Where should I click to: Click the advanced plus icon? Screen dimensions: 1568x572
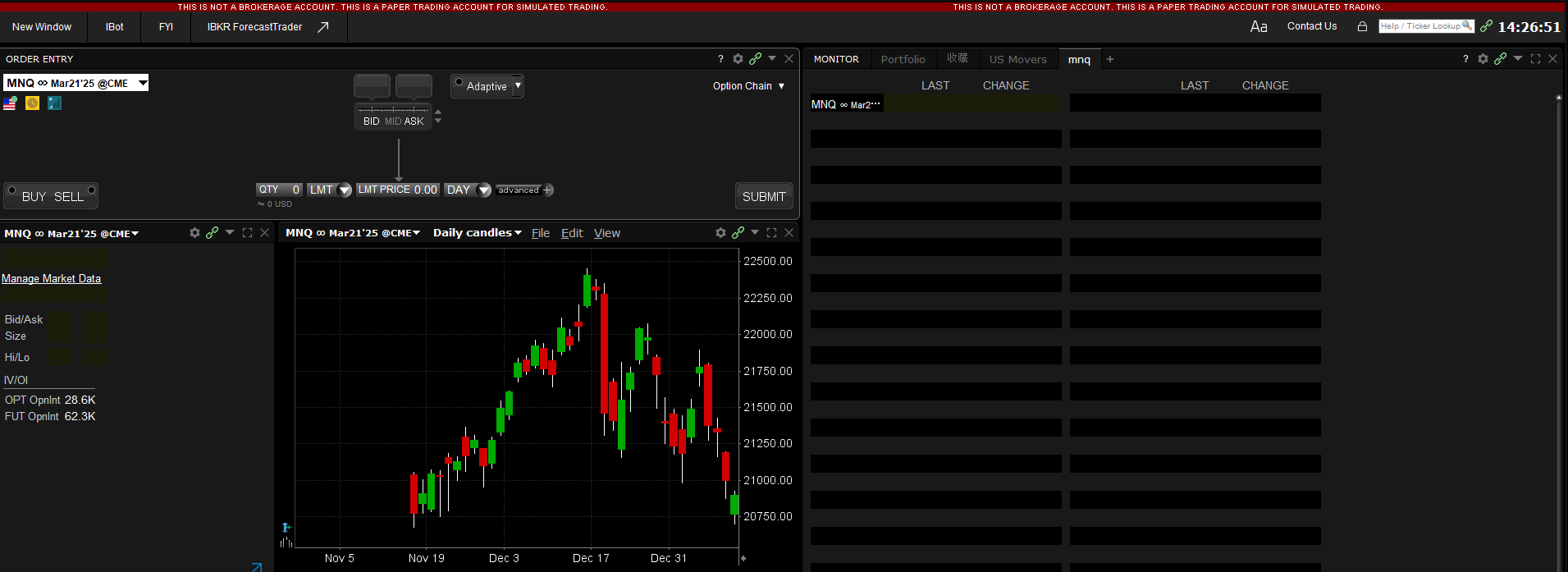point(548,190)
